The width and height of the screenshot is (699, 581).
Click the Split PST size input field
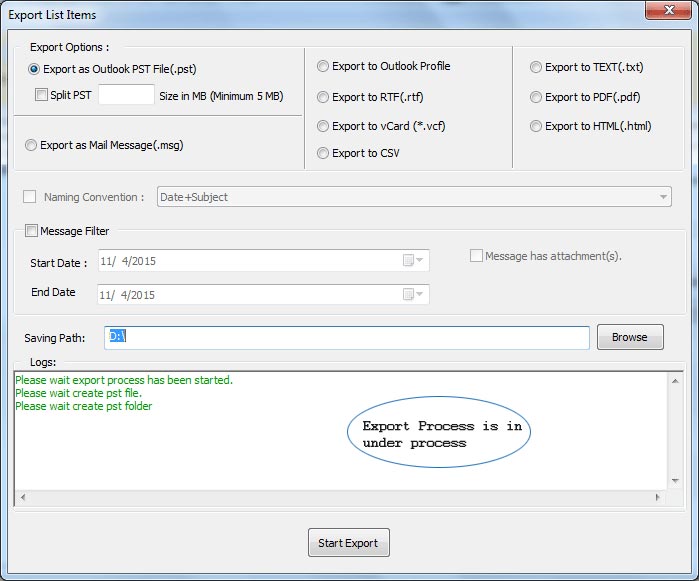[127, 95]
